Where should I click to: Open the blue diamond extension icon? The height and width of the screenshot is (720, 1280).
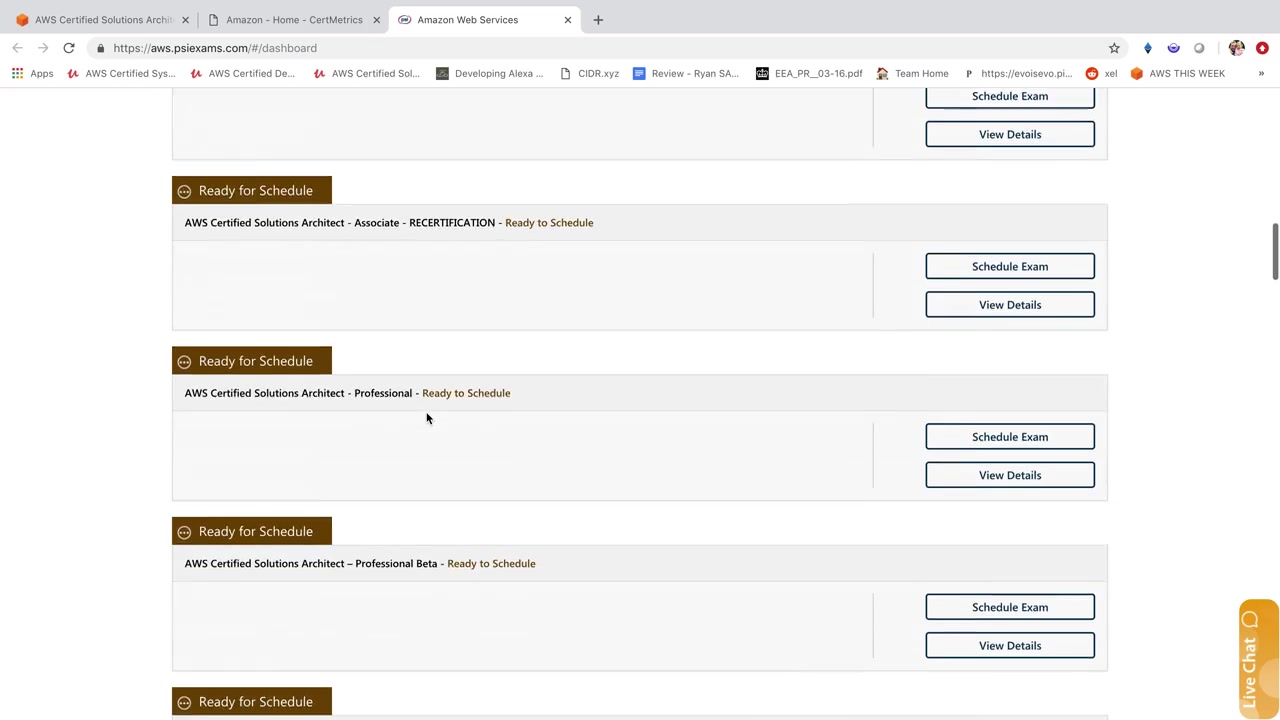[x=1148, y=48]
